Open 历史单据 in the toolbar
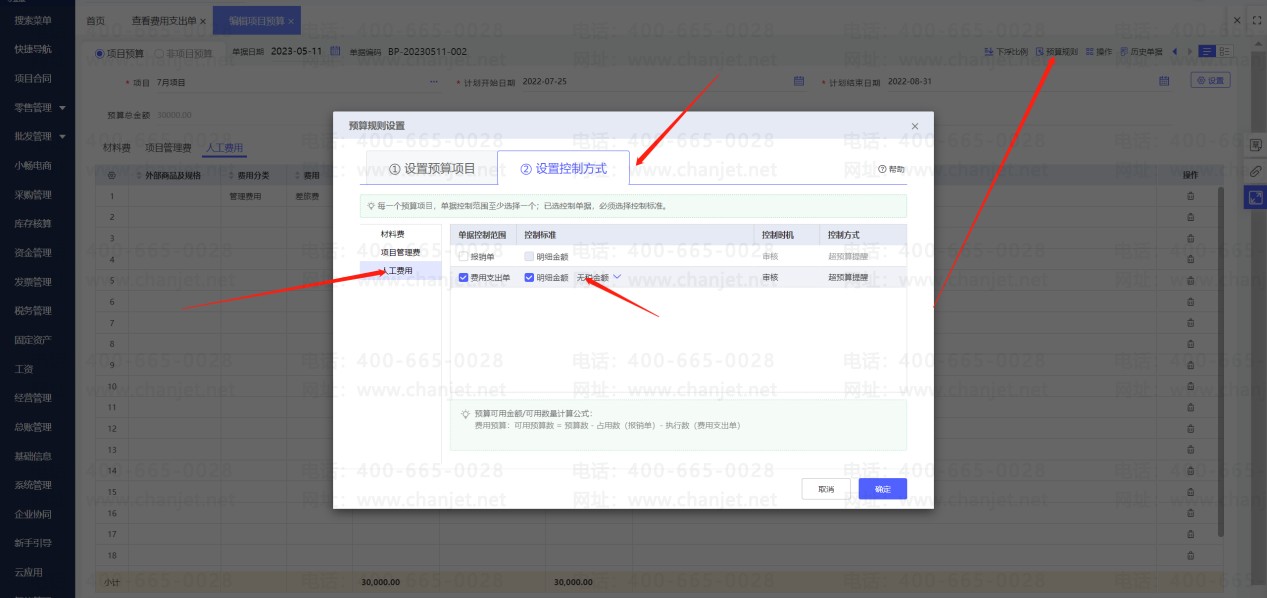 [x=1141, y=51]
